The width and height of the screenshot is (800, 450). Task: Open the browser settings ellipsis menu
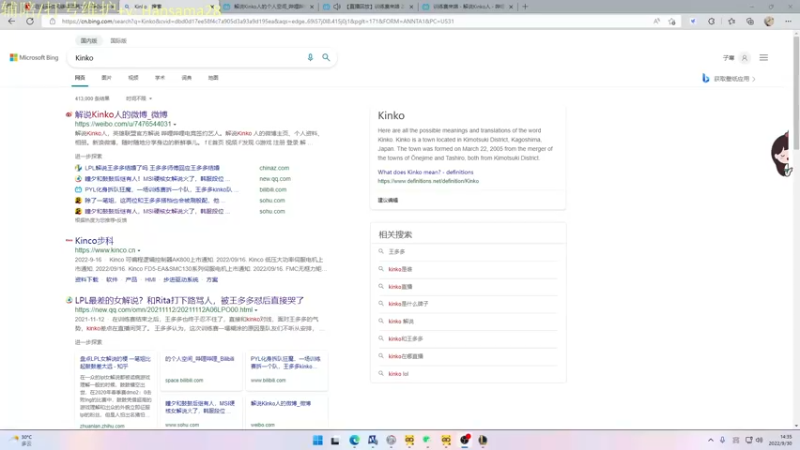[788, 21]
